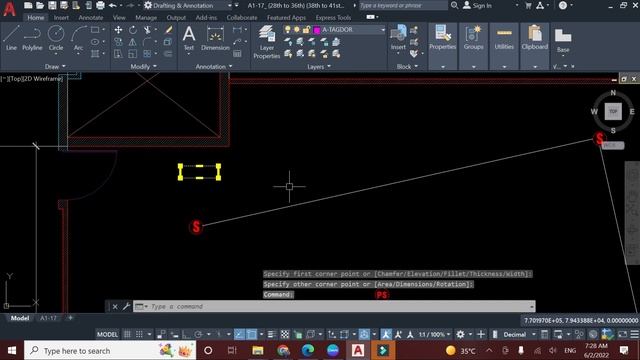Click the Undo arrow icon
Image resolution: width=640 pixels, height=360 pixels.
[x=113, y=5]
